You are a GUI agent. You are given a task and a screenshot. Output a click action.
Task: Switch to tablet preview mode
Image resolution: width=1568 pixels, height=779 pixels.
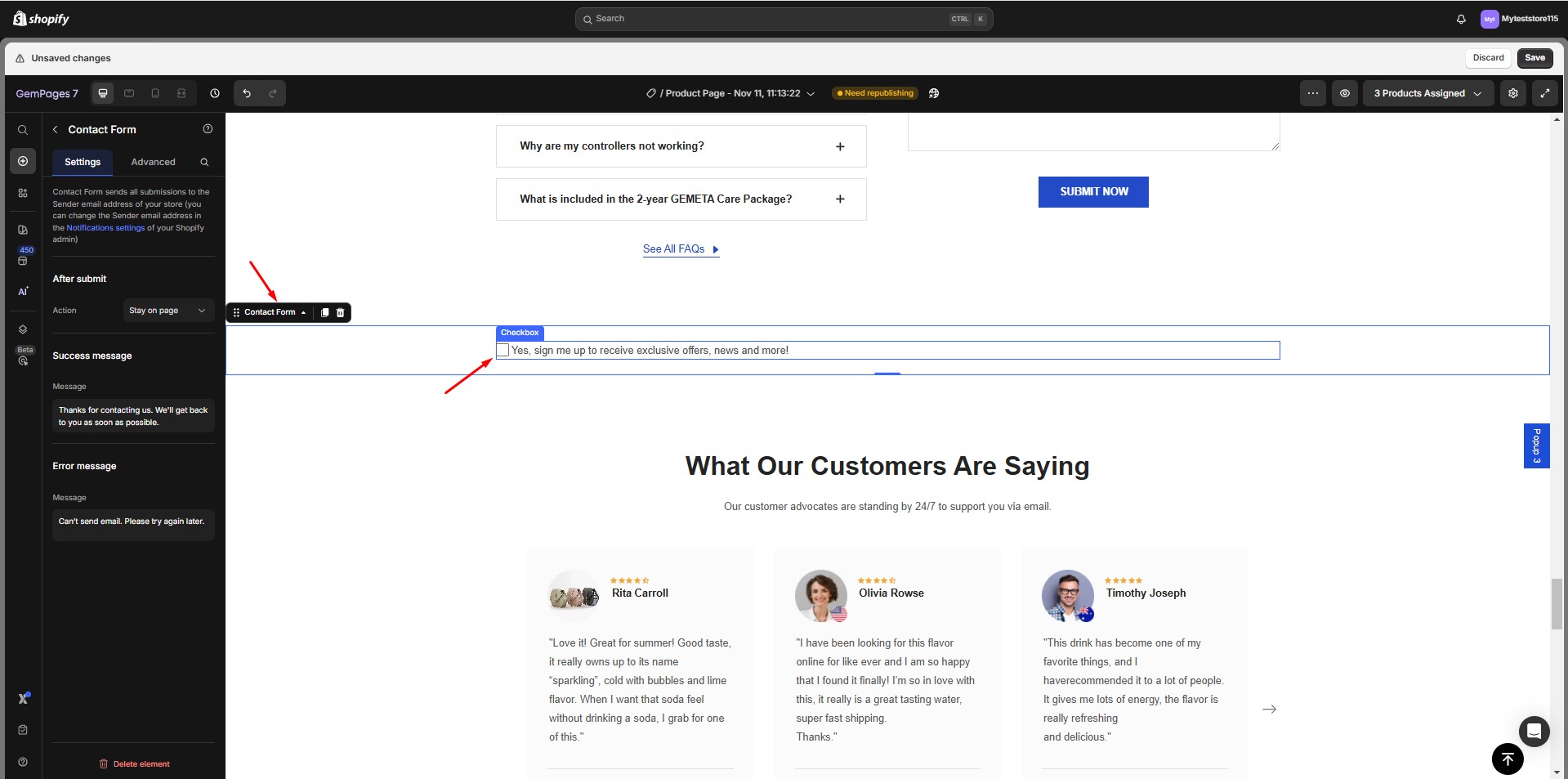coord(129,93)
